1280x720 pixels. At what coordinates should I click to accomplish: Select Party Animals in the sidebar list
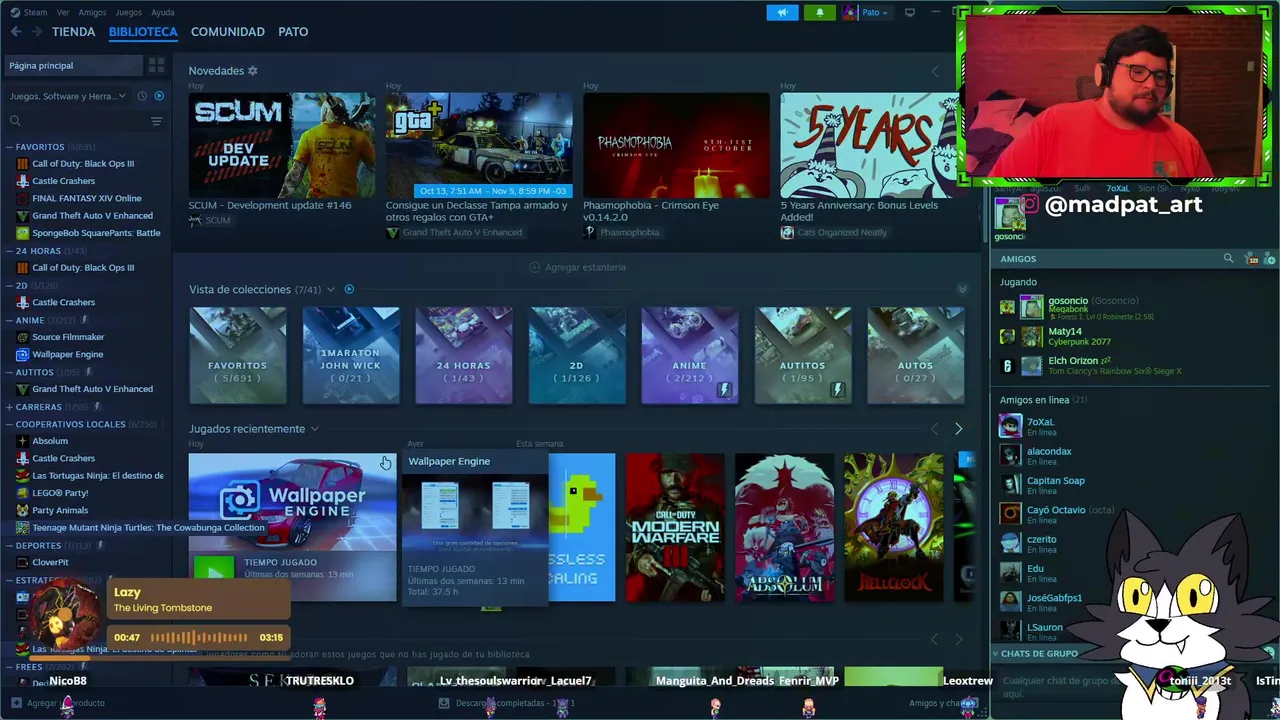coord(60,510)
